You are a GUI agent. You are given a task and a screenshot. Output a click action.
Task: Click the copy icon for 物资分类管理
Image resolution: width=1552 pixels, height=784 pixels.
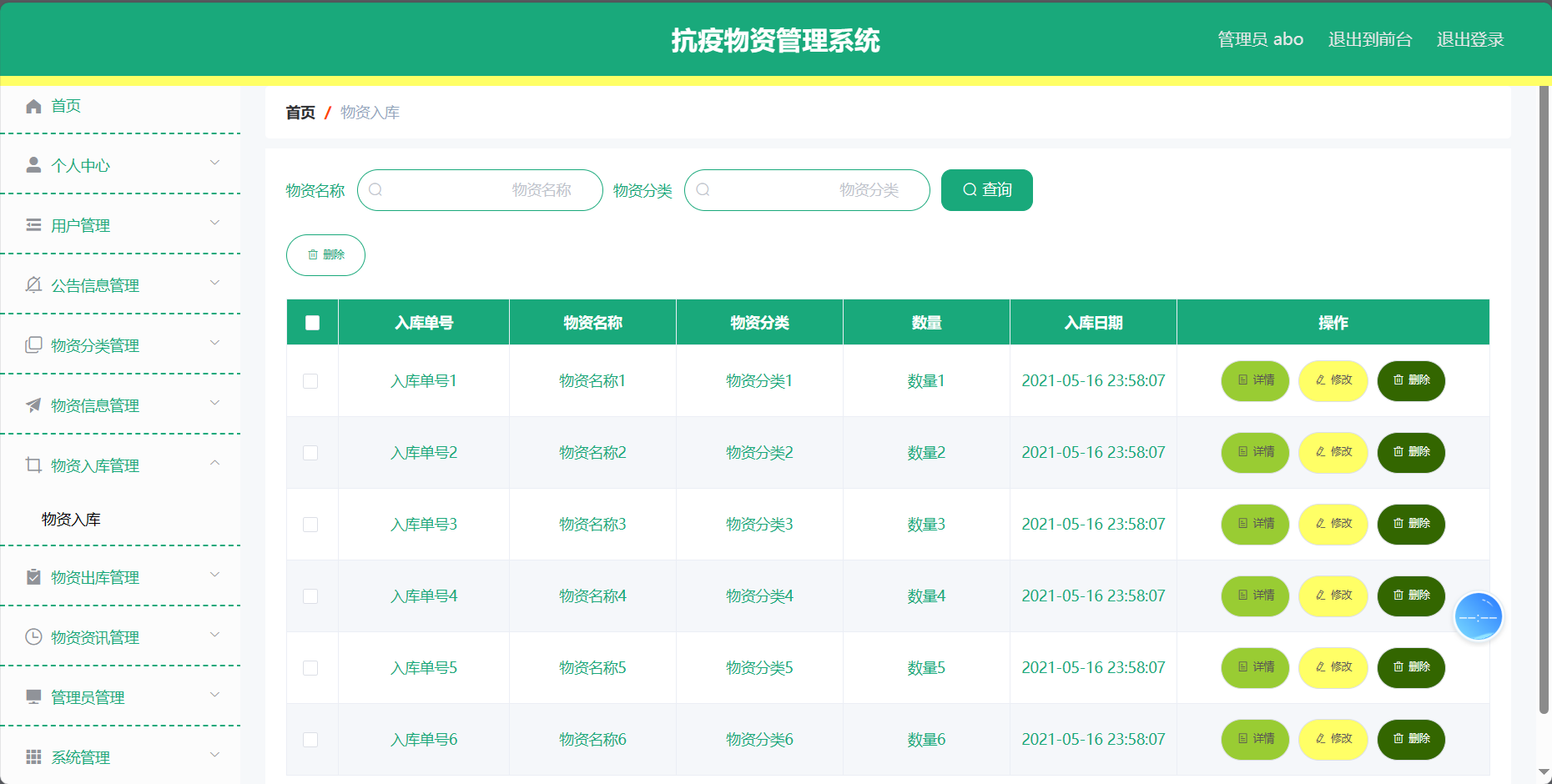point(33,345)
